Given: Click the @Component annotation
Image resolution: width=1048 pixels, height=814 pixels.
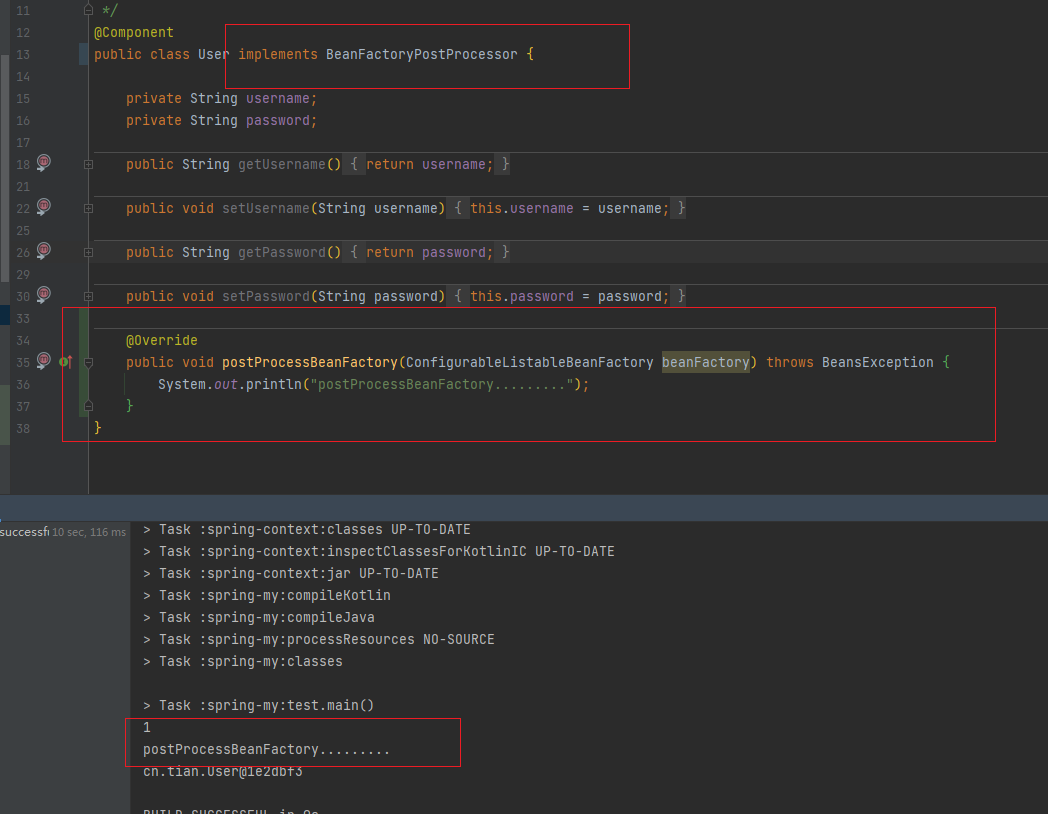Looking at the screenshot, I should [x=134, y=32].
